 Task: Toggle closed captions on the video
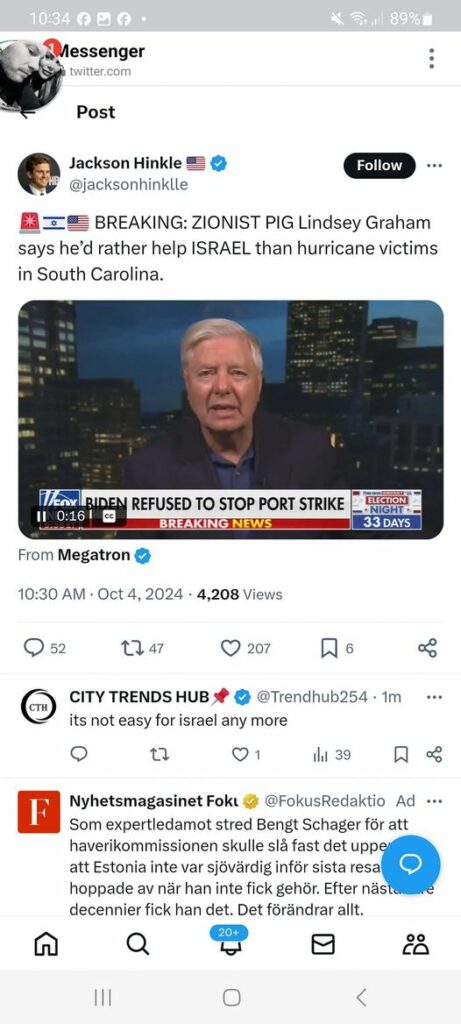pos(109,516)
